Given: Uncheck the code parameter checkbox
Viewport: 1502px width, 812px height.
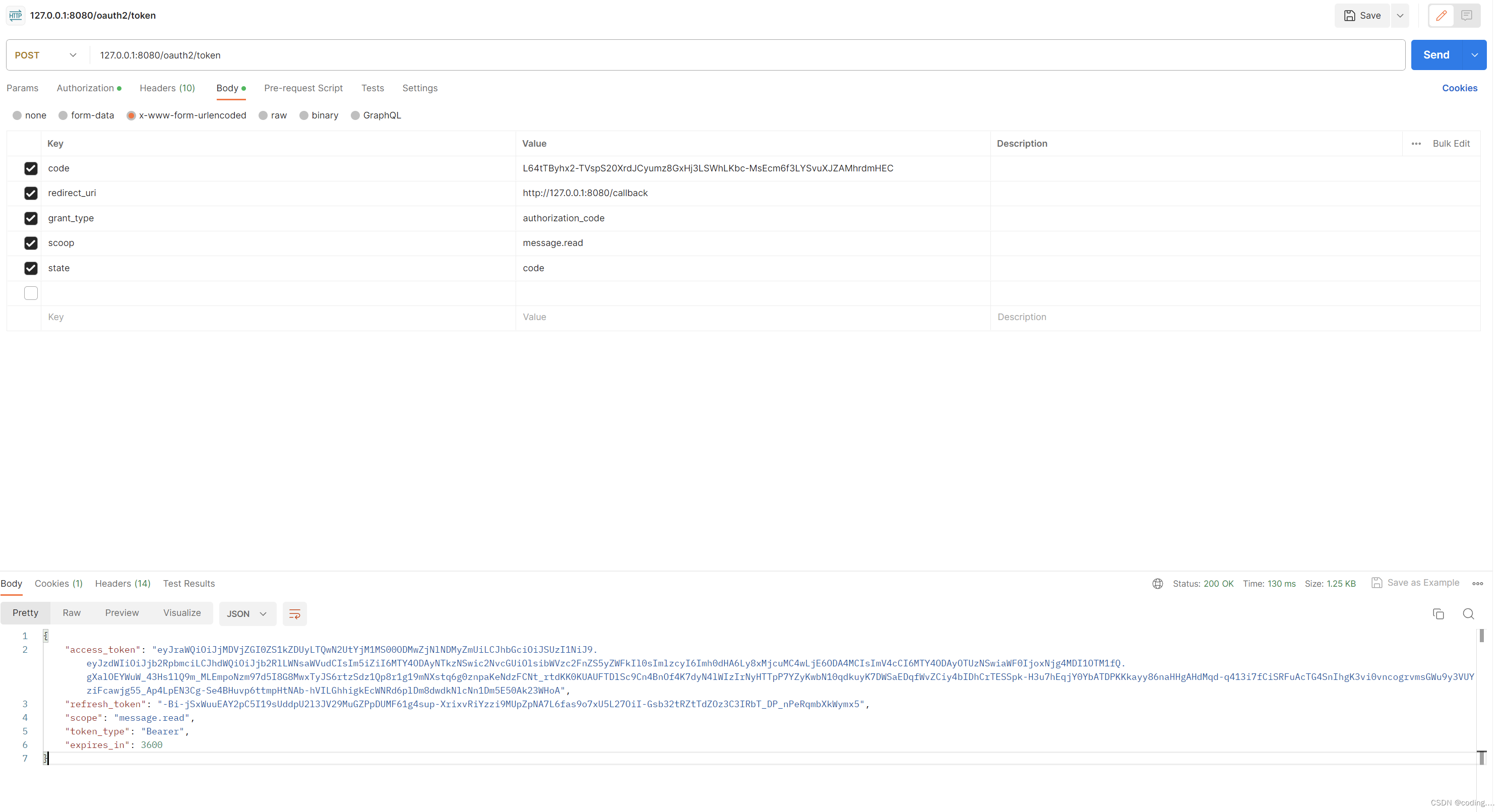Looking at the screenshot, I should click(x=31, y=168).
